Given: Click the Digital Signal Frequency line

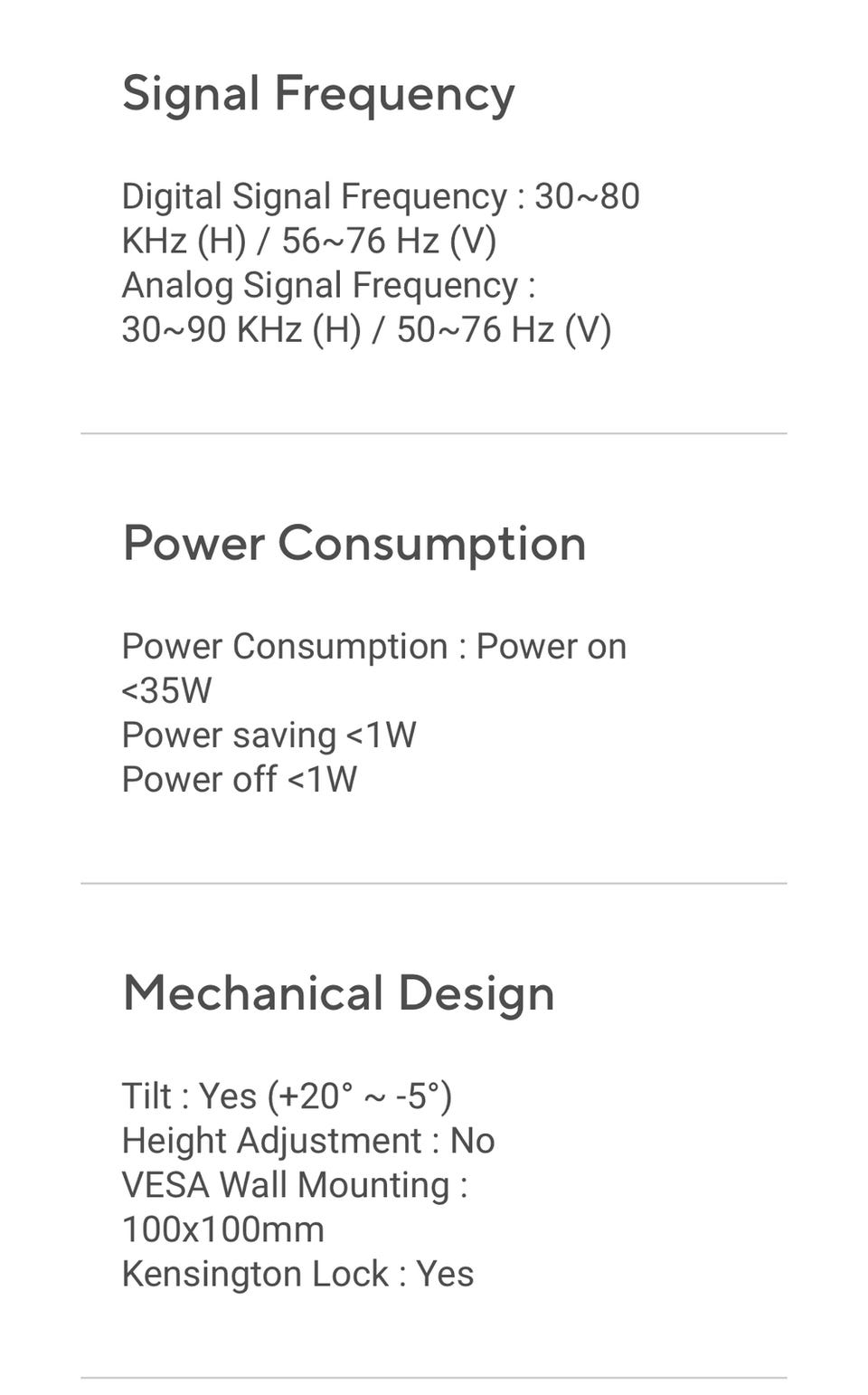Looking at the screenshot, I should 381,196.
